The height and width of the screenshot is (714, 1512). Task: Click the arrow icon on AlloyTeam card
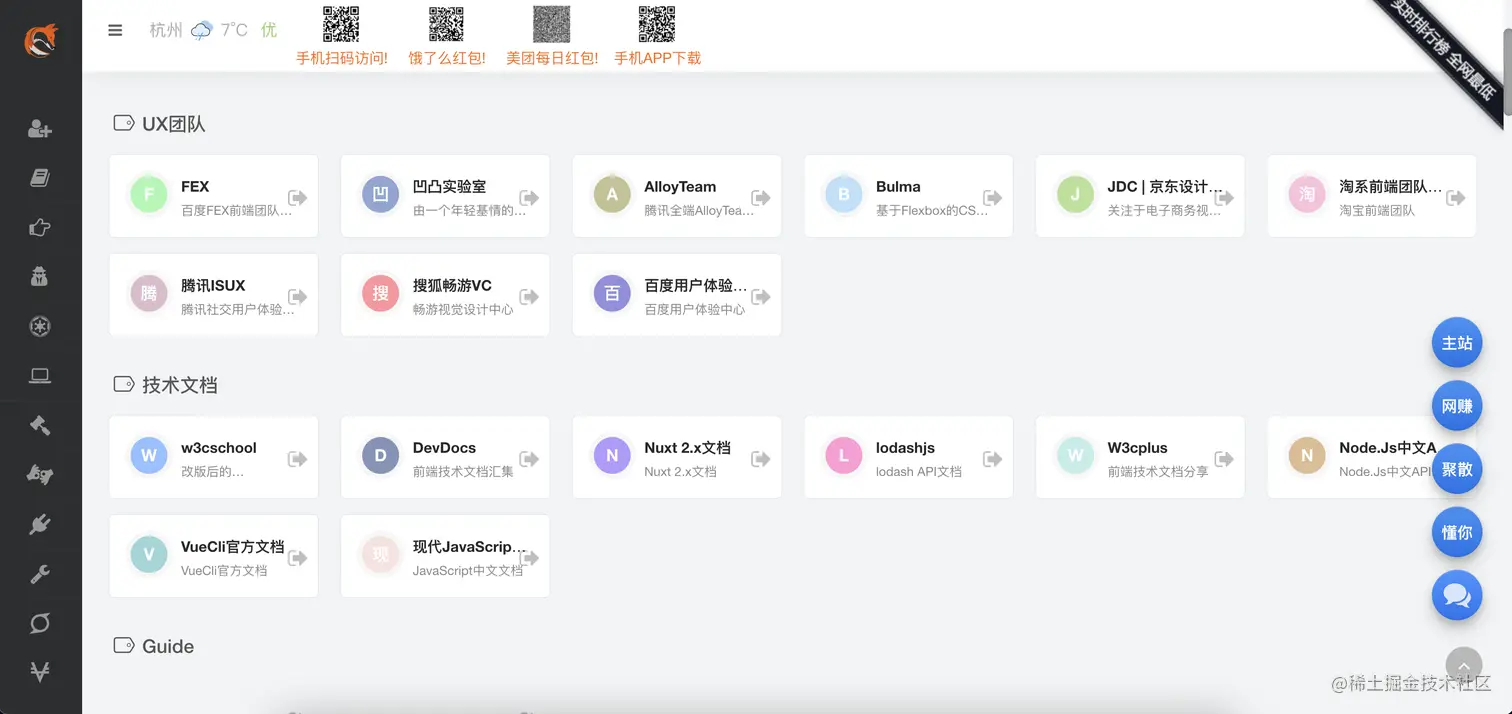coord(761,198)
